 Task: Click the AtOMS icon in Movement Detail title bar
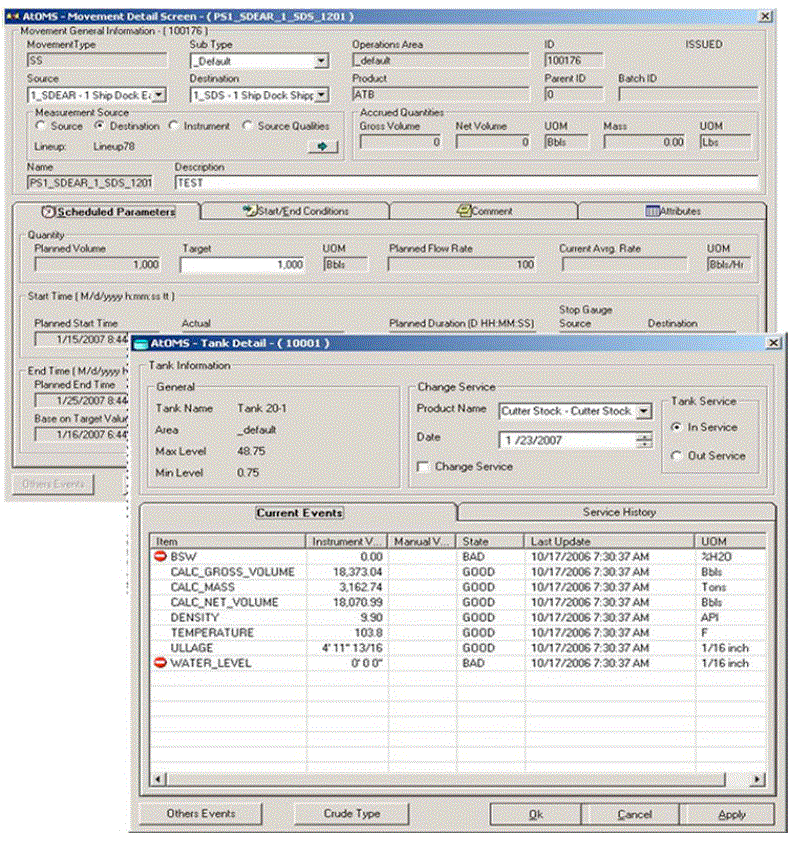point(12,17)
